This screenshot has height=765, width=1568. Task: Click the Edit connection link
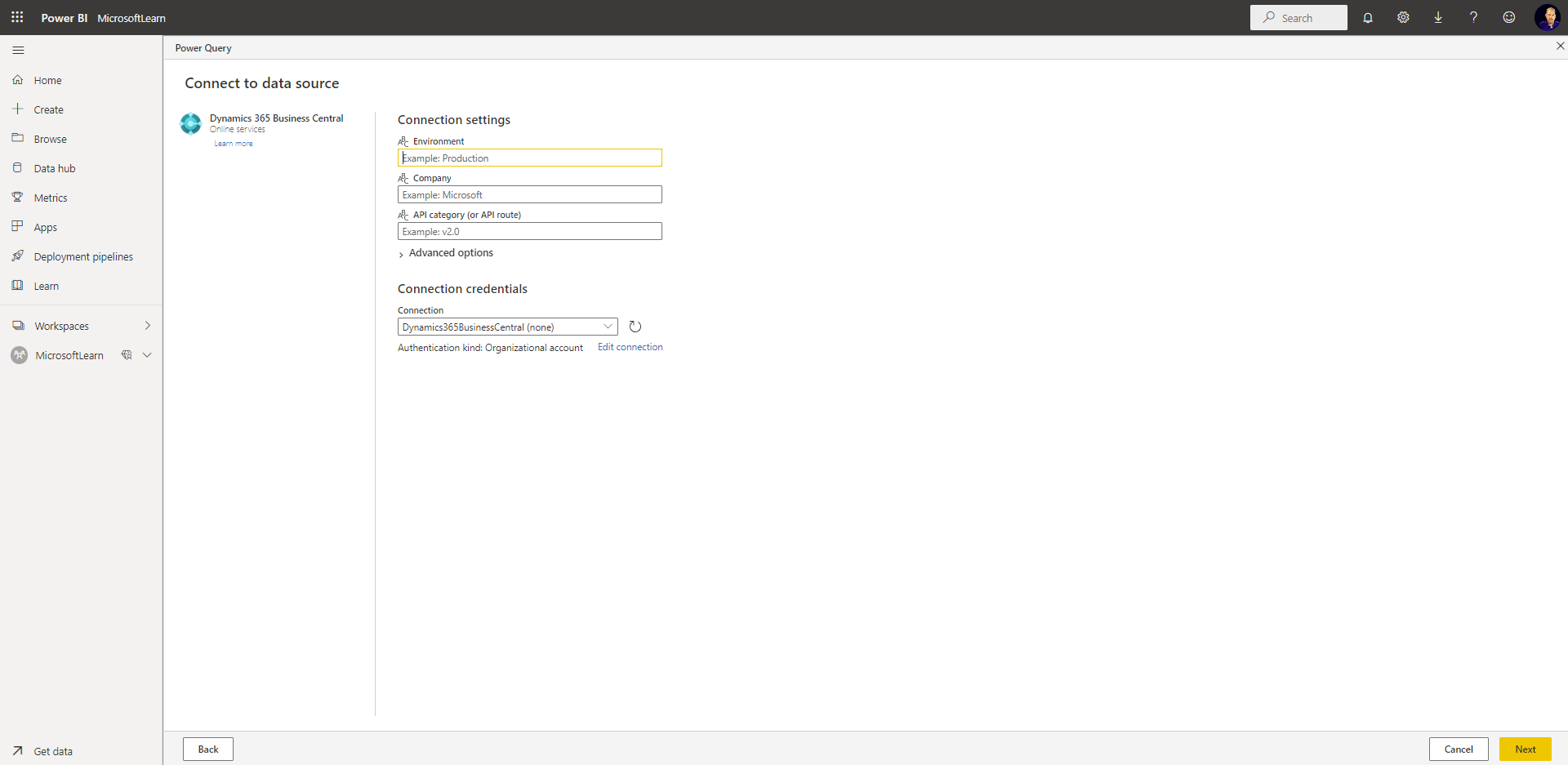(630, 347)
